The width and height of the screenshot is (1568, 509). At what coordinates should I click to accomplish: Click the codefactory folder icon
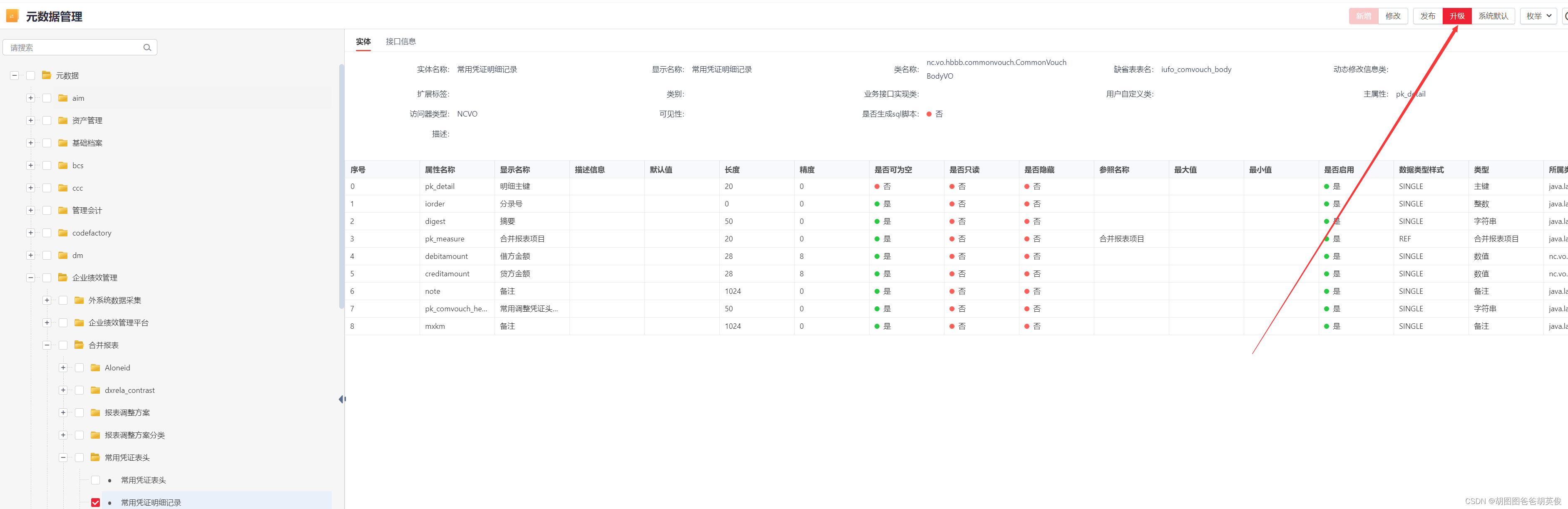pyautogui.click(x=63, y=233)
